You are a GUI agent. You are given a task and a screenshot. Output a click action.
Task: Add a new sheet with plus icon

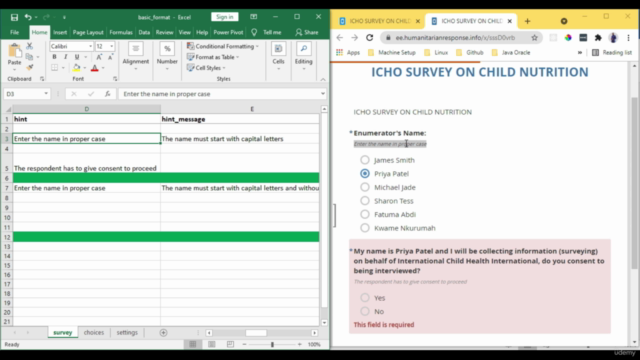click(163, 333)
